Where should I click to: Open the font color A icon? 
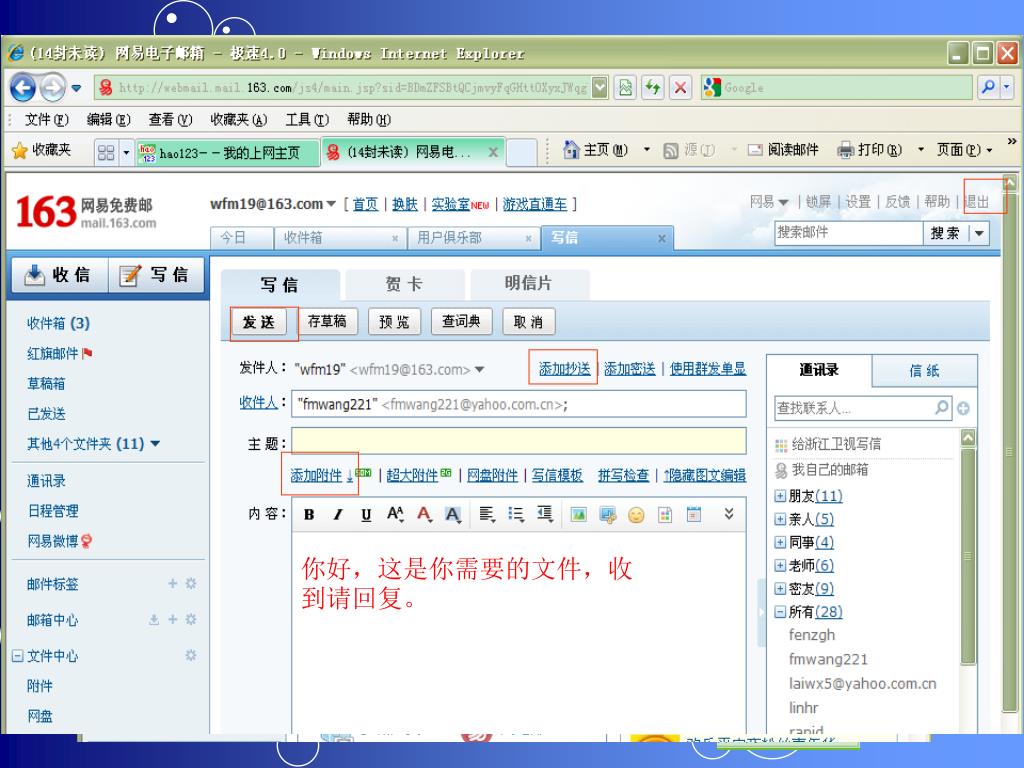pyautogui.click(x=424, y=515)
